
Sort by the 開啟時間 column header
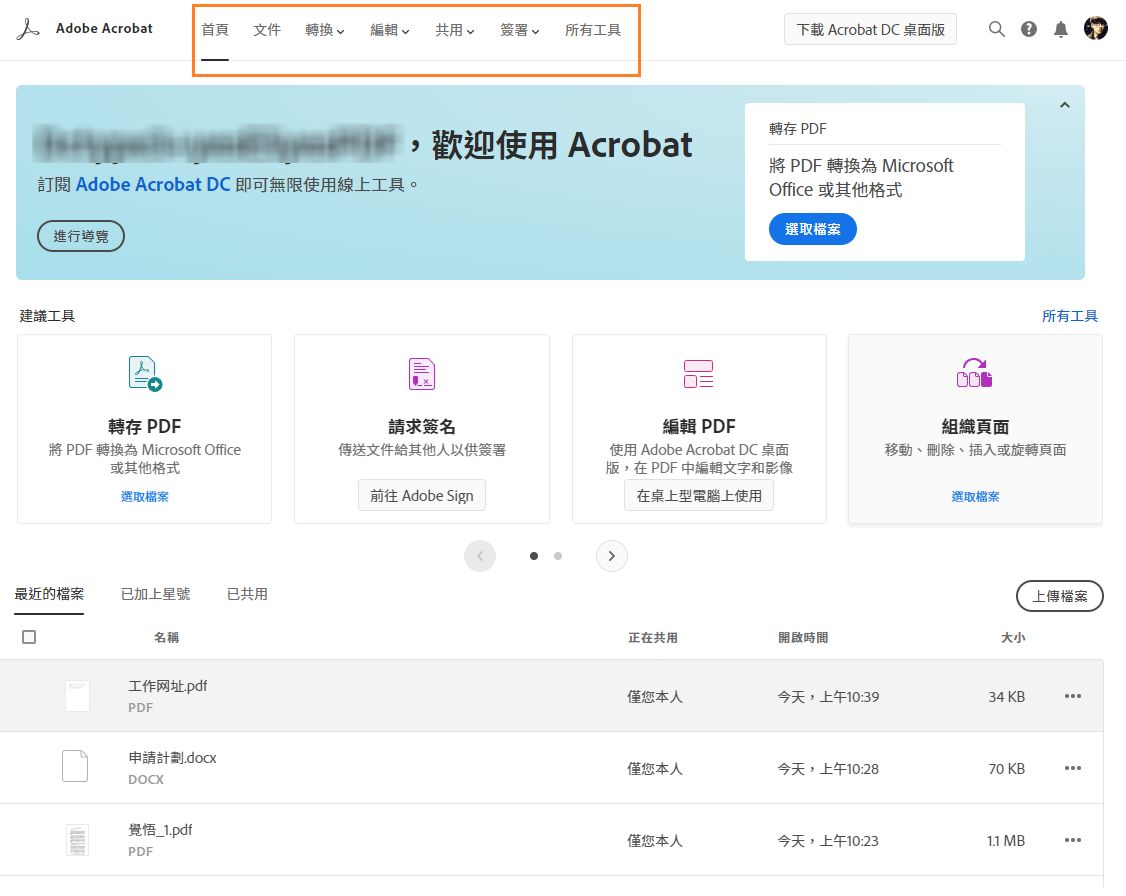tap(803, 637)
